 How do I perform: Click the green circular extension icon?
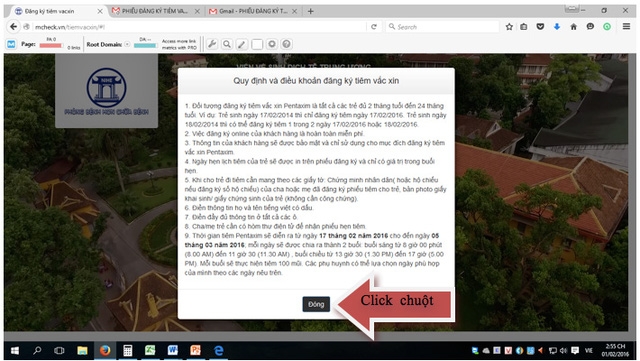pyautogui.click(x=607, y=27)
